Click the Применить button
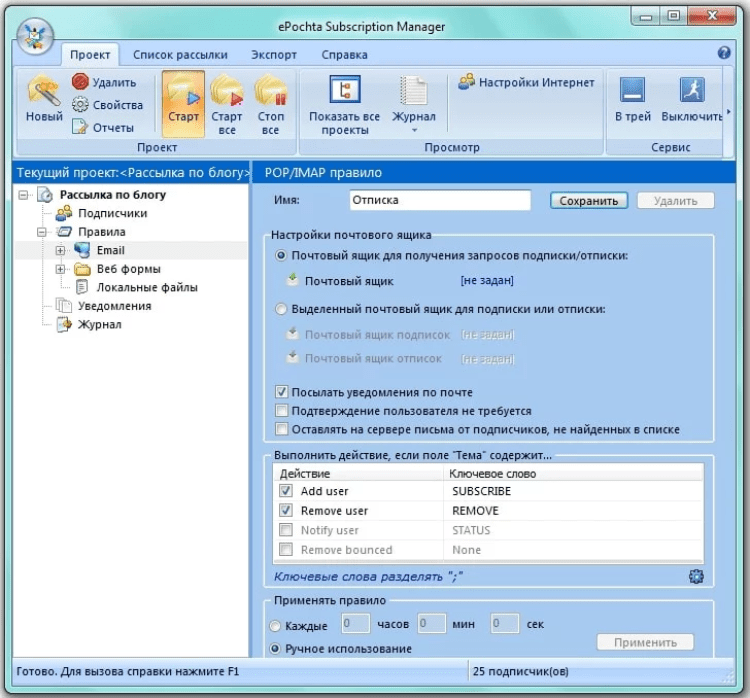The height and width of the screenshot is (698, 750). (x=645, y=642)
